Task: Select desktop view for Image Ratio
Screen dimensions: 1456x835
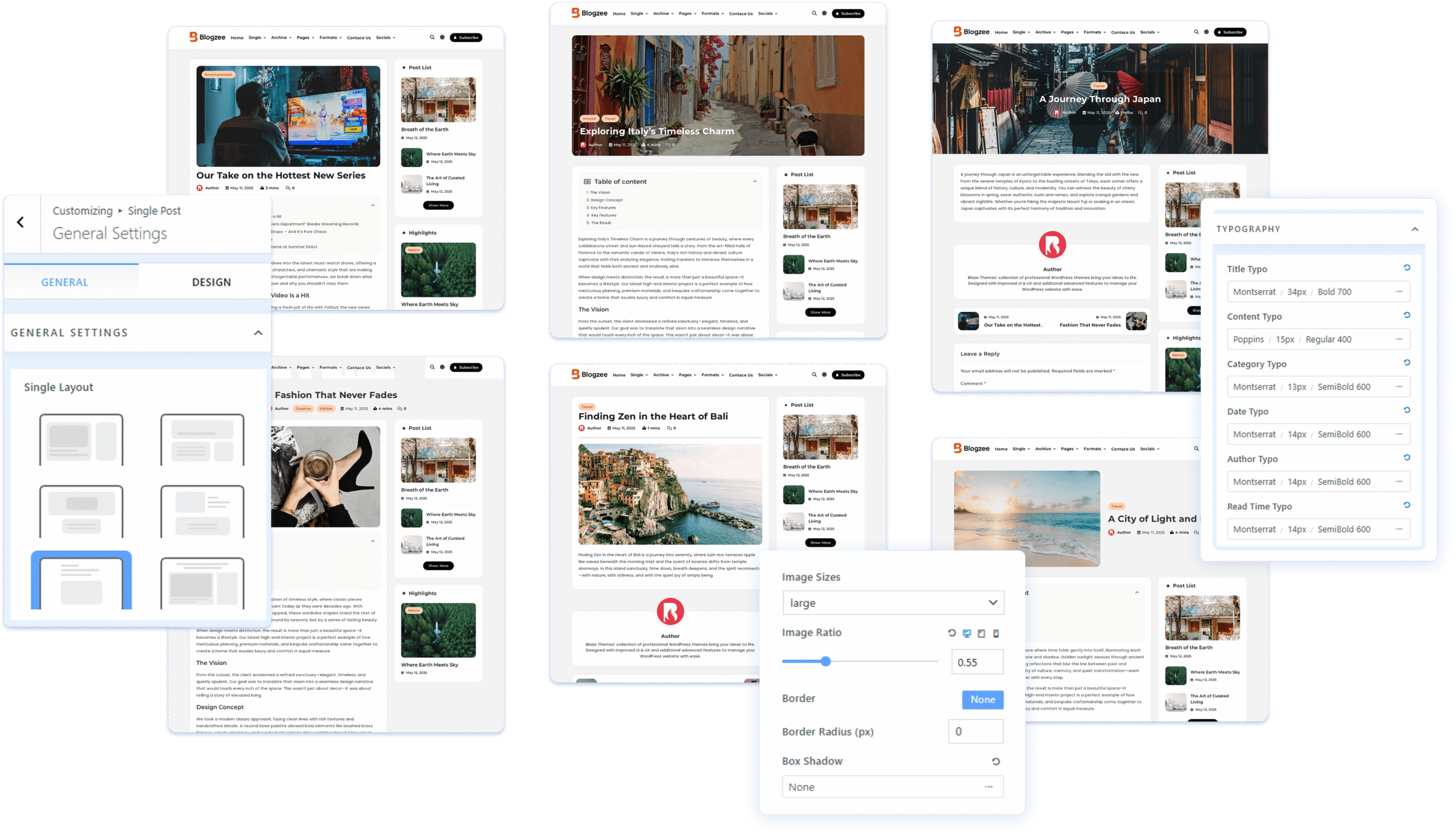Action: tap(967, 633)
